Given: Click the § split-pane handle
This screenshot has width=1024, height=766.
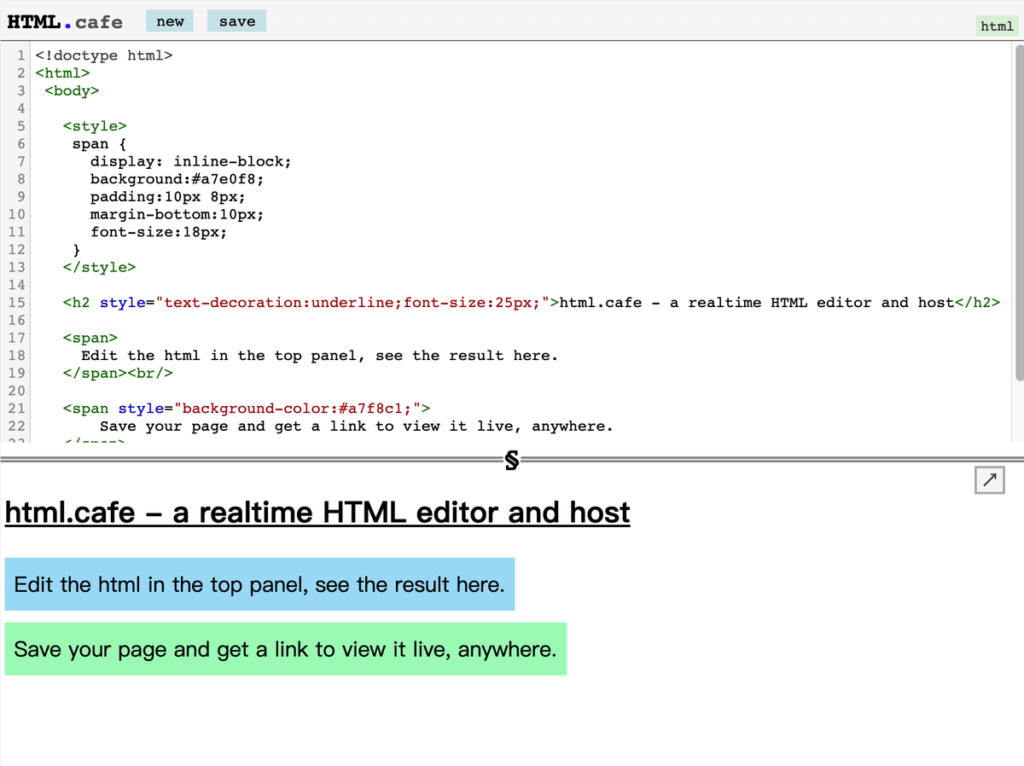Looking at the screenshot, I should (x=512, y=460).
